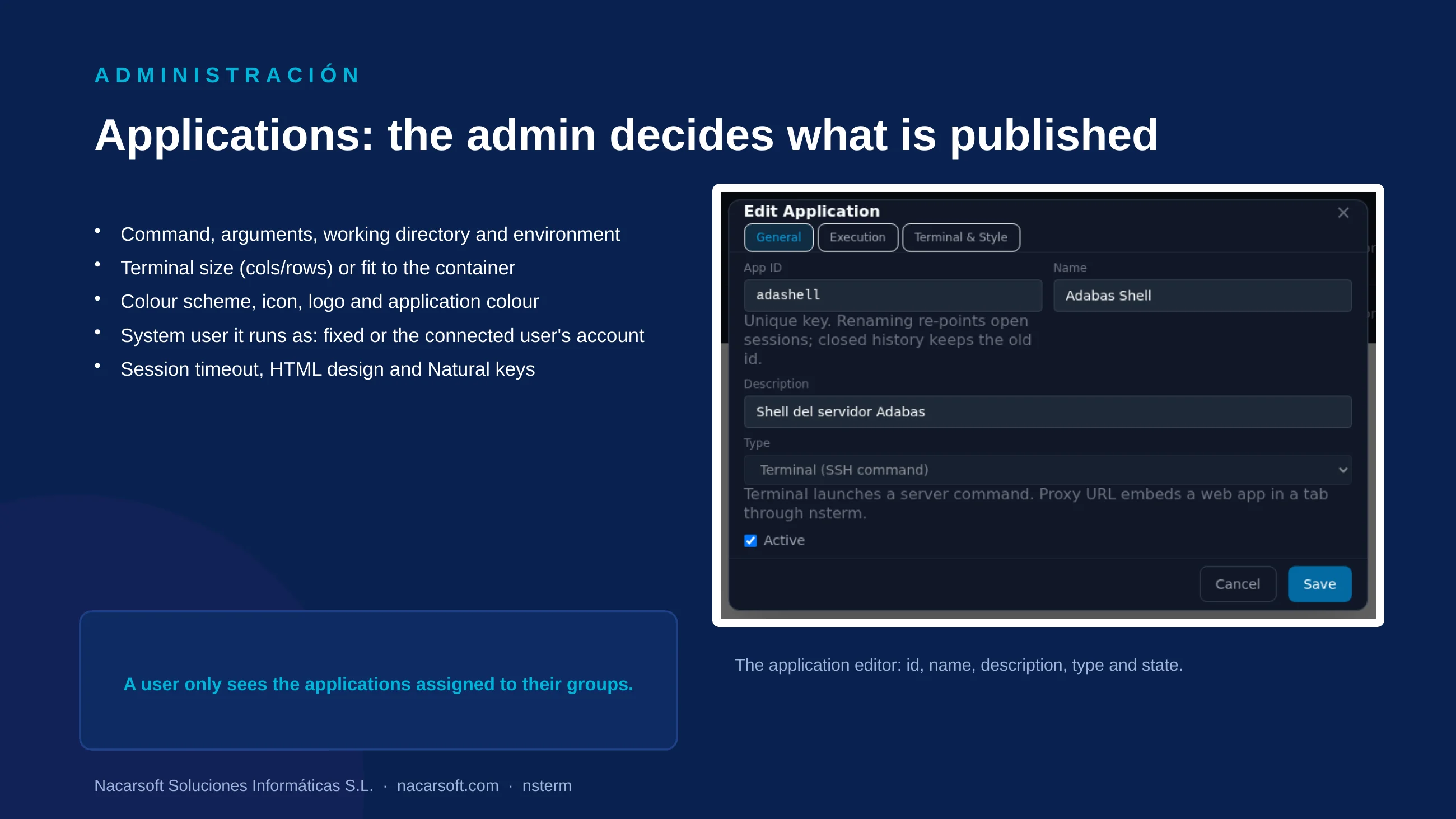Click the bullet about Session timeout
Image resolution: width=1456 pixels, height=819 pixels.
(327, 369)
